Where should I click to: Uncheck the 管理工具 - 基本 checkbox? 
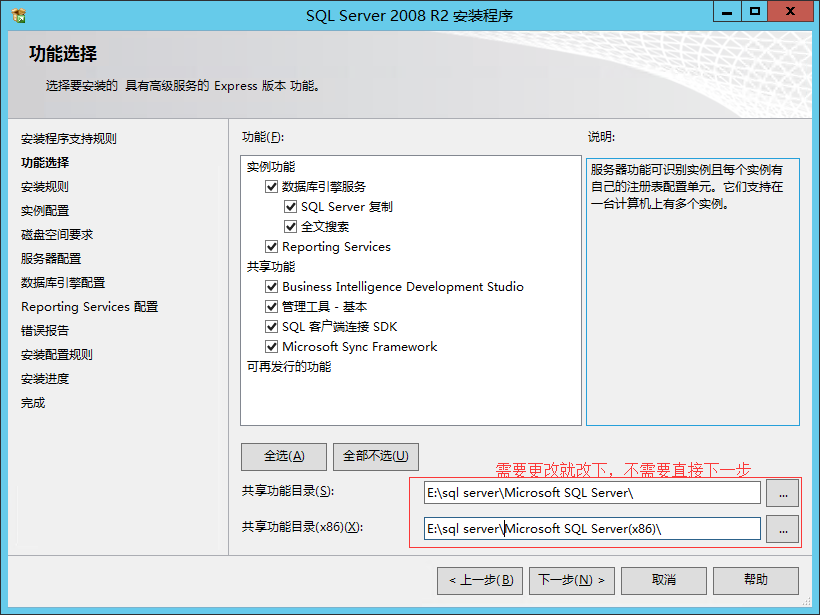[271, 306]
